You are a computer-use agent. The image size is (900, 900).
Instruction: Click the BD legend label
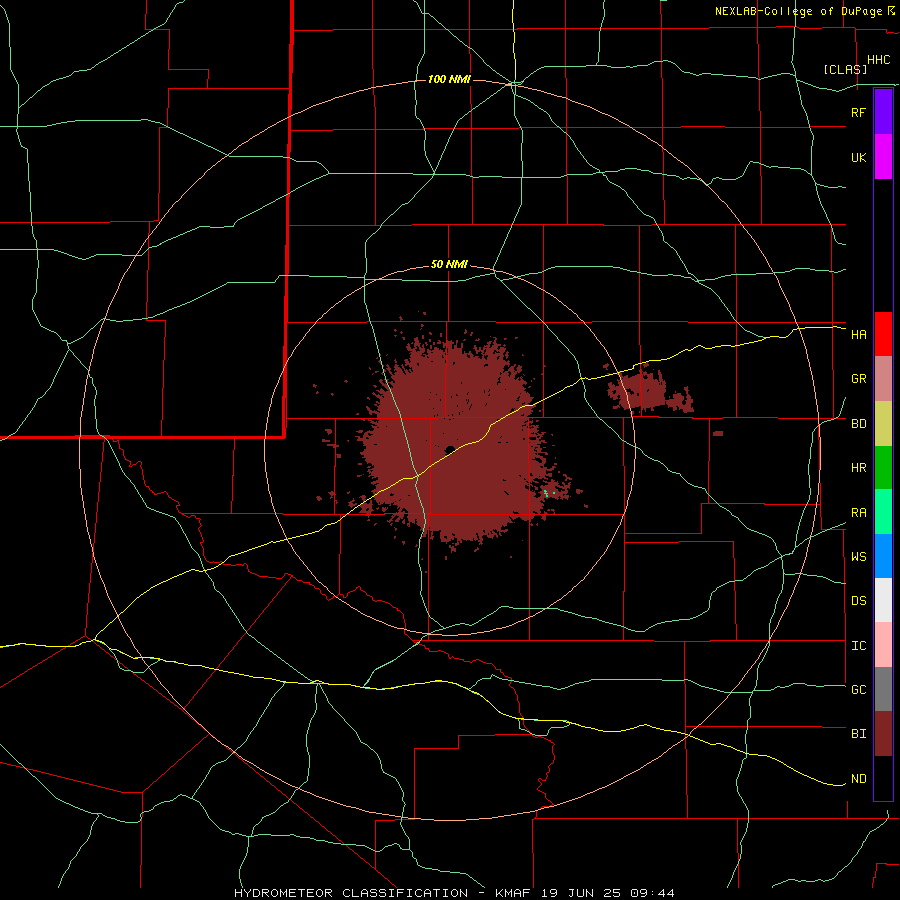tap(858, 424)
